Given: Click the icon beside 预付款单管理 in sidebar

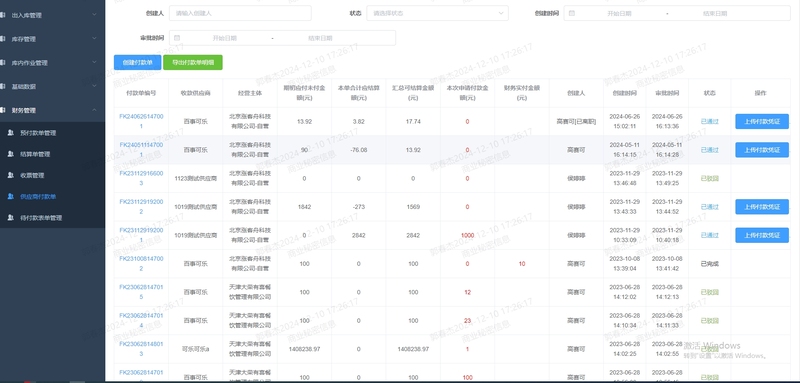Looking at the screenshot, I should 11,133.
